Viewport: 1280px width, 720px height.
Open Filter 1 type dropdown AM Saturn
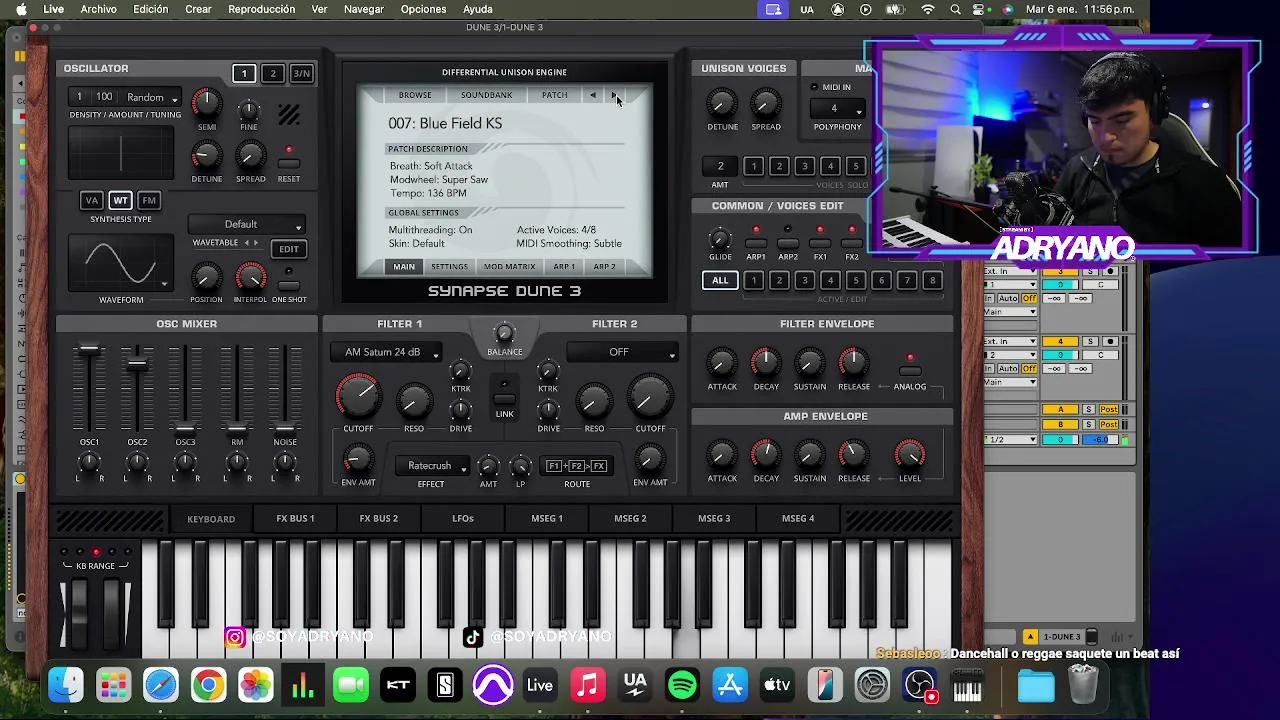coord(386,352)
